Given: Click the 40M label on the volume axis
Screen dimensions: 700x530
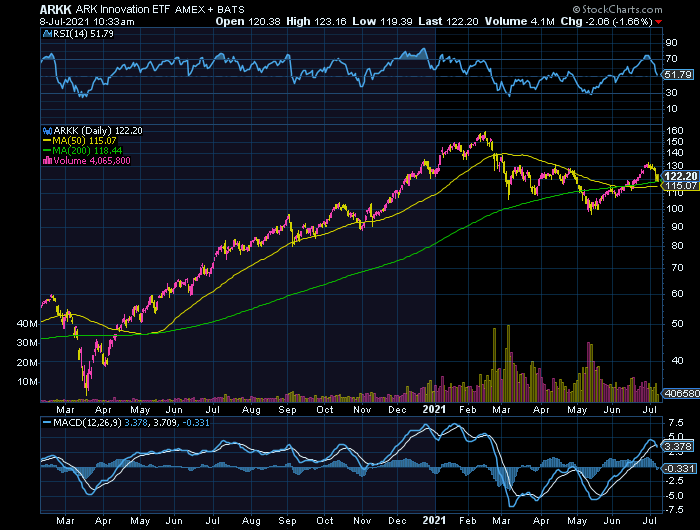Looking at the screenshot, I should [x=27, y=324].
